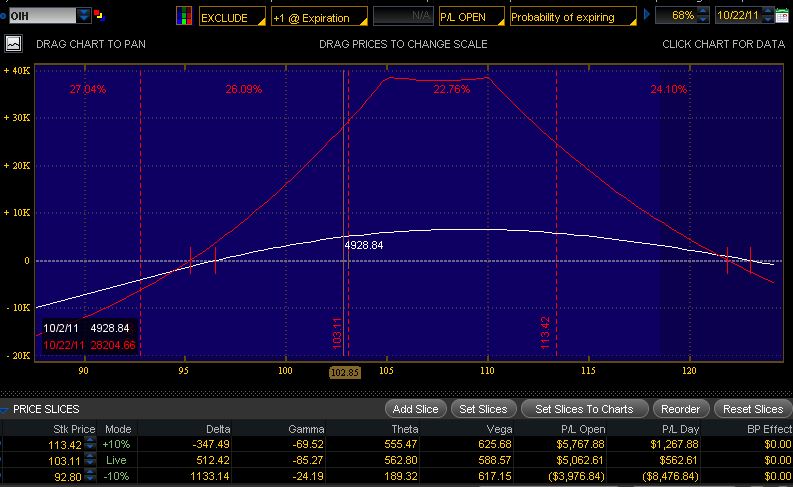Click the 4928.84 value label on the chart

tap(364, 245)
